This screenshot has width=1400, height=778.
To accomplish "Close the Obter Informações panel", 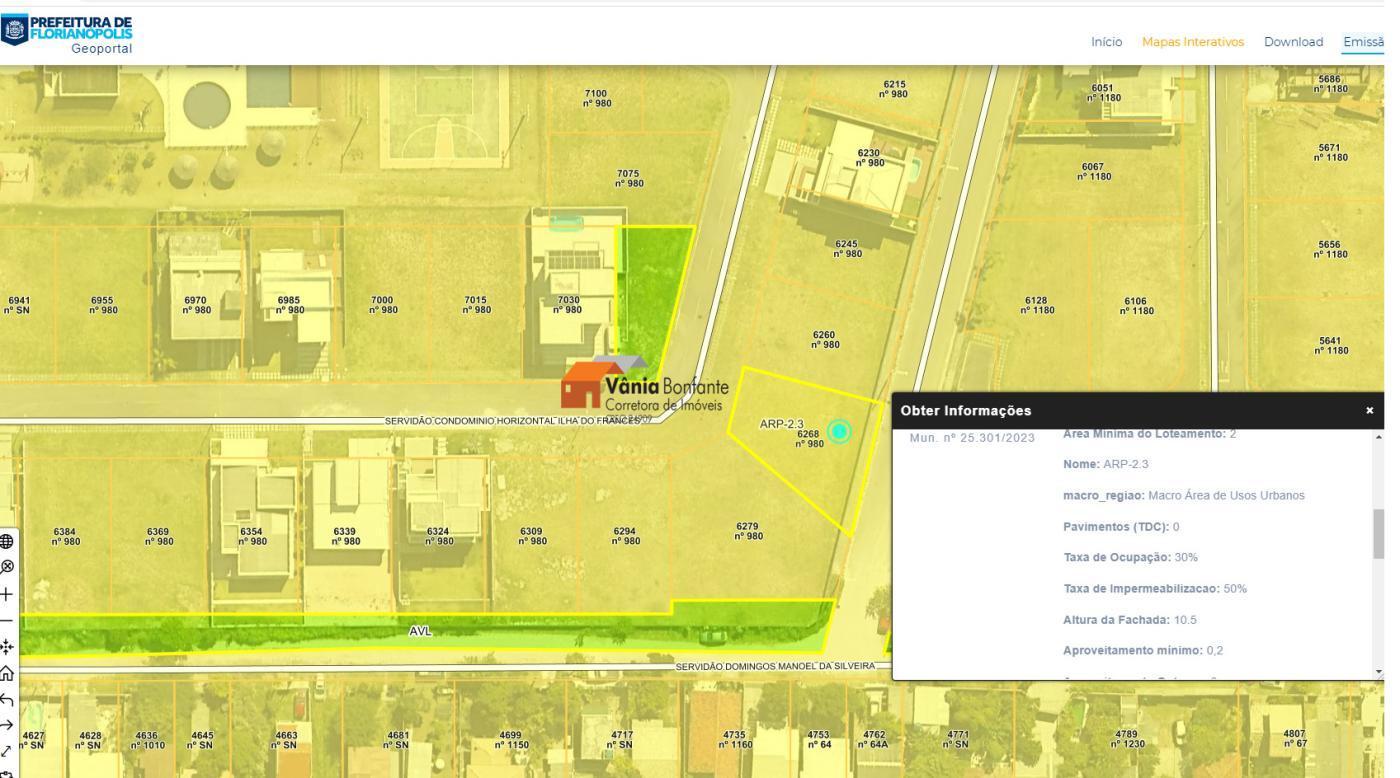I will (1370, 411).
